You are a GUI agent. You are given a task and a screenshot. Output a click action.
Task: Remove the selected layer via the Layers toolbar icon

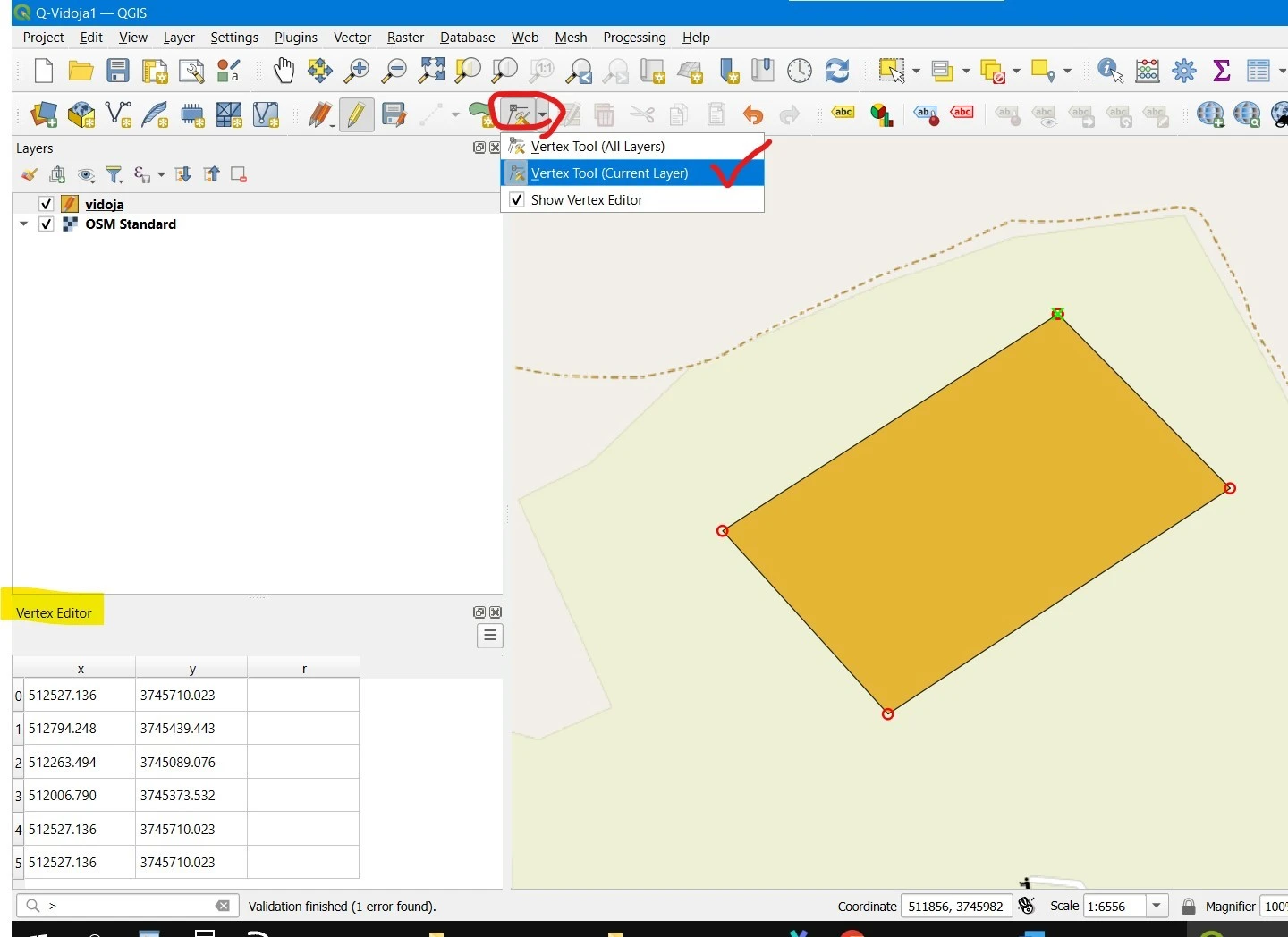click(x=239, y=174)
